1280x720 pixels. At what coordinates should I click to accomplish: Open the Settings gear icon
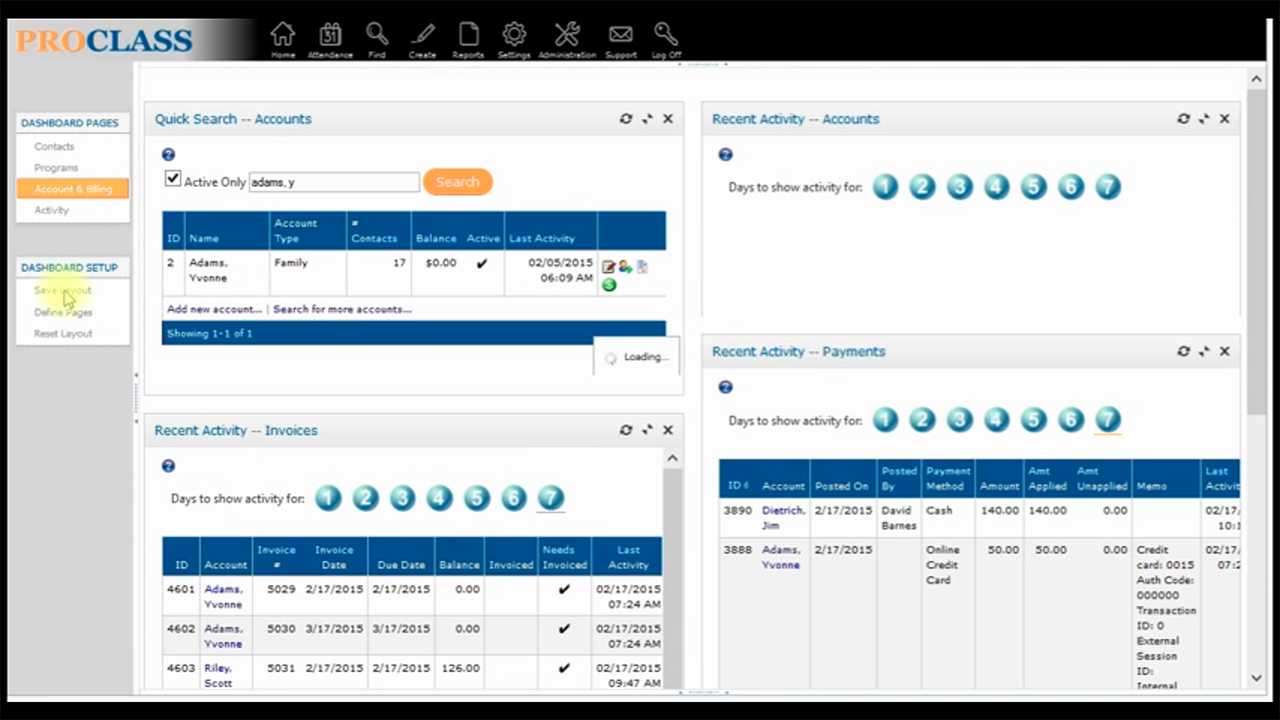point(514,39)
